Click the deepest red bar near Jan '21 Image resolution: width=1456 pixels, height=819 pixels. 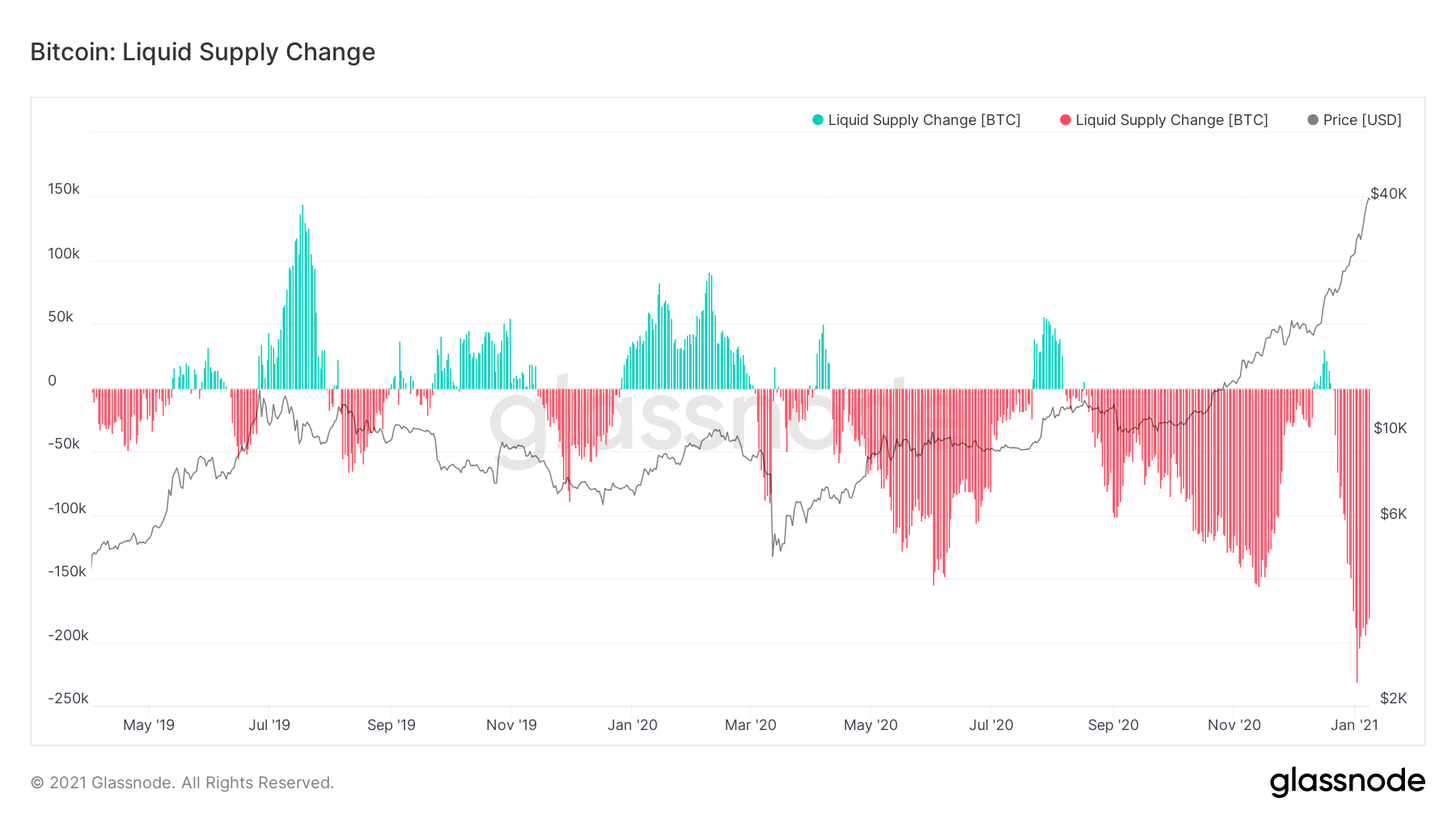pos(1357,536)
